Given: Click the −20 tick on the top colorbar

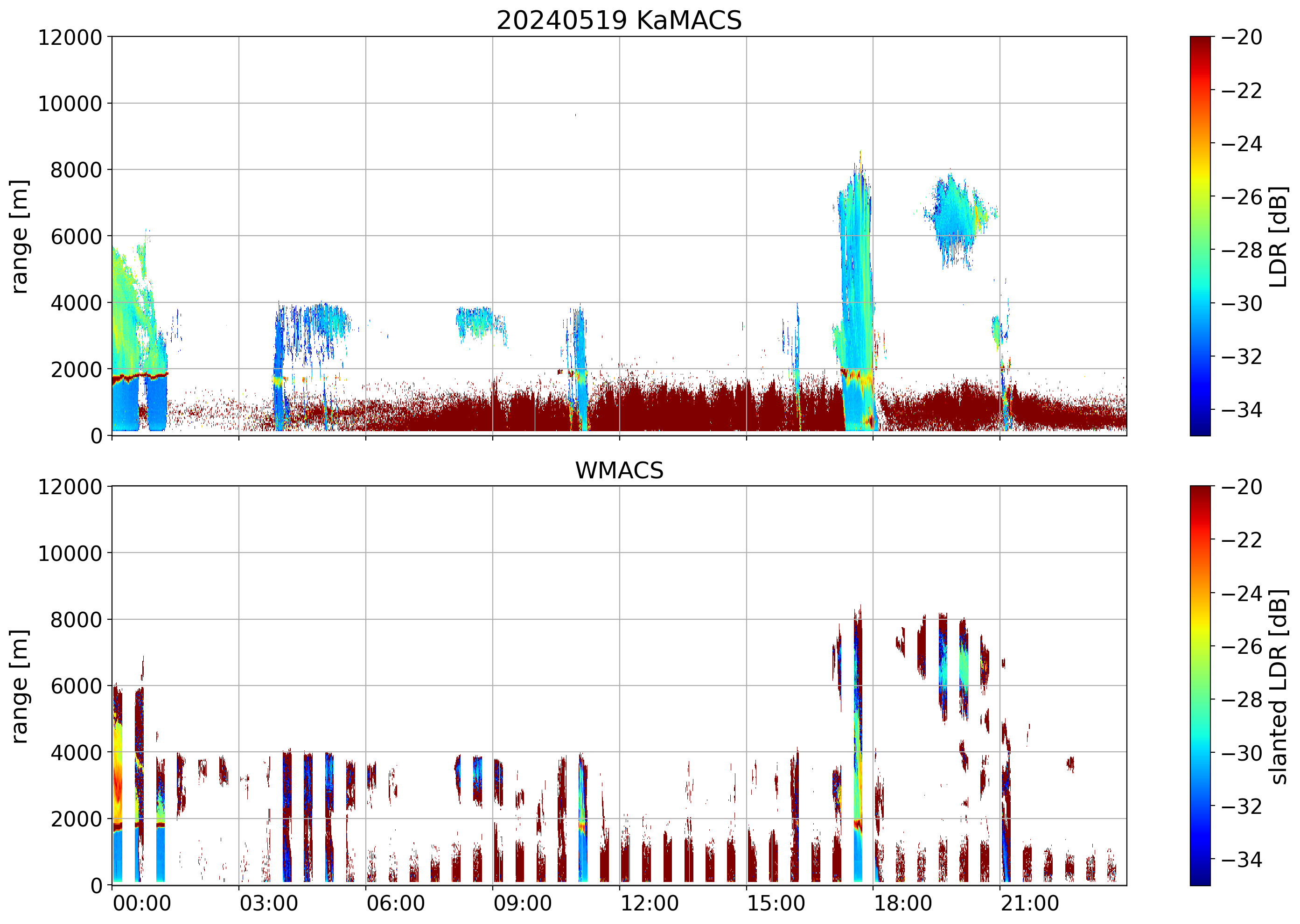Looking at the screenshot, I should [1241, 37].
